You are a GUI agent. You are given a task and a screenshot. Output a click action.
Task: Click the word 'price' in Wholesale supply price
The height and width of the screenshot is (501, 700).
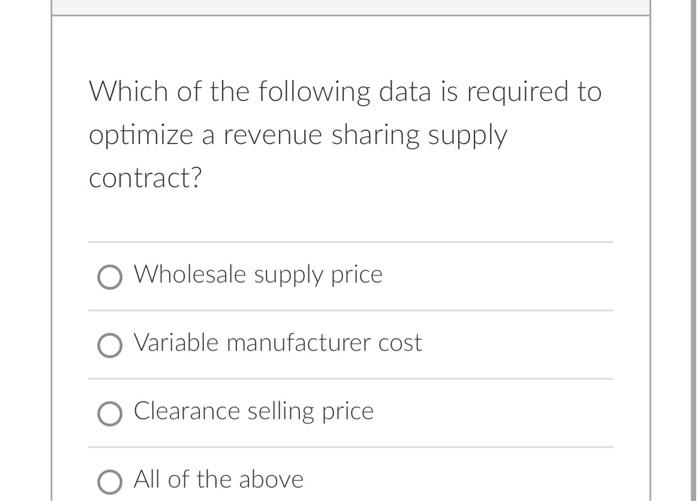[356, 276]
